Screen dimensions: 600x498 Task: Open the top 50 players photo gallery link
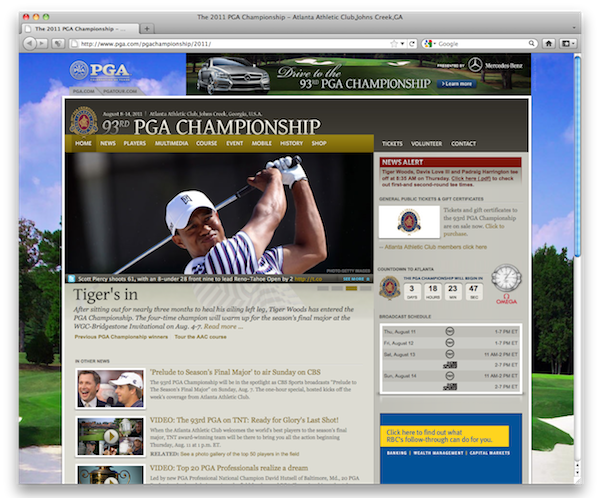[240, 454]
